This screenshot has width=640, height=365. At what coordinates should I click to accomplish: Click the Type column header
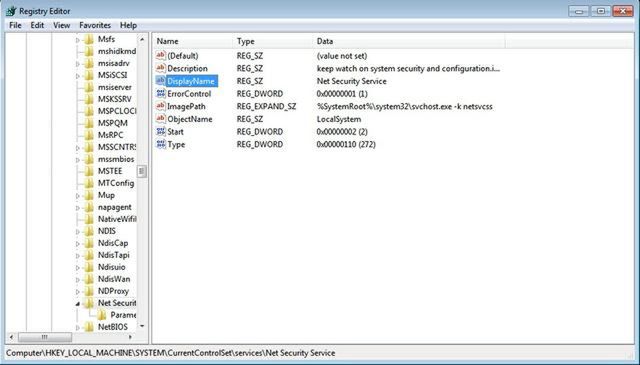272,41
